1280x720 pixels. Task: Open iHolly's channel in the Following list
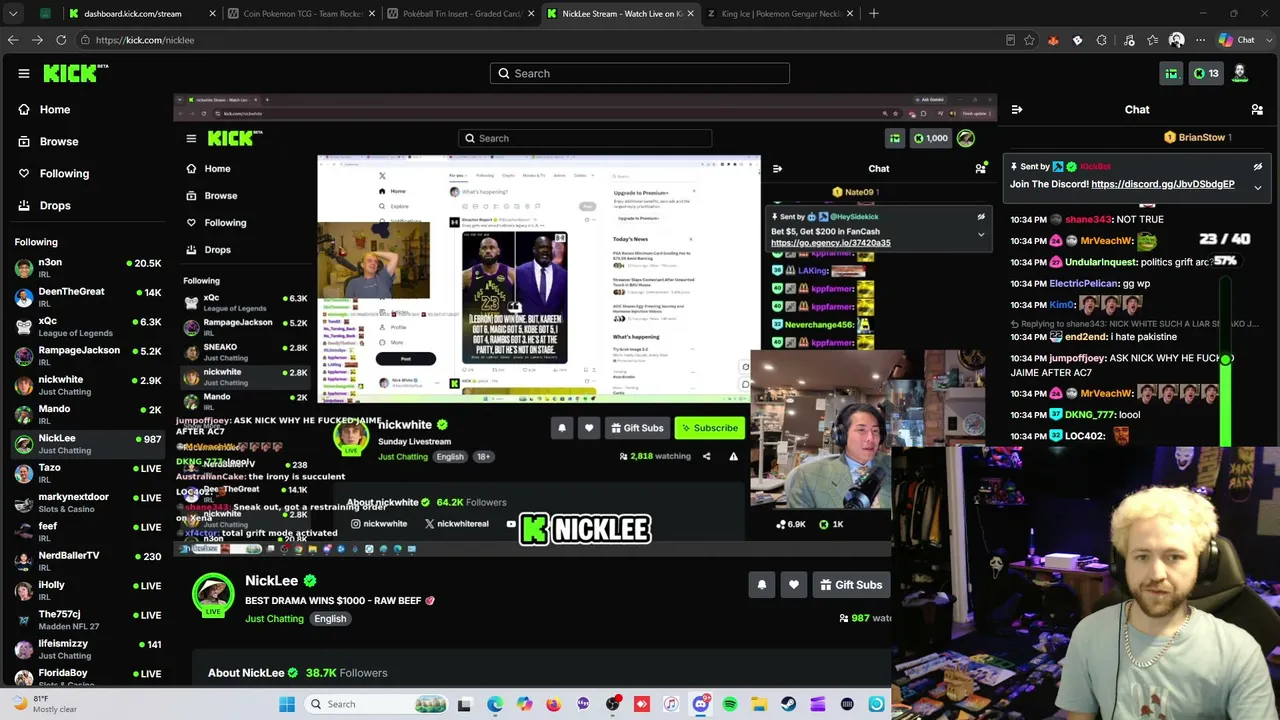tap(87, 591)
